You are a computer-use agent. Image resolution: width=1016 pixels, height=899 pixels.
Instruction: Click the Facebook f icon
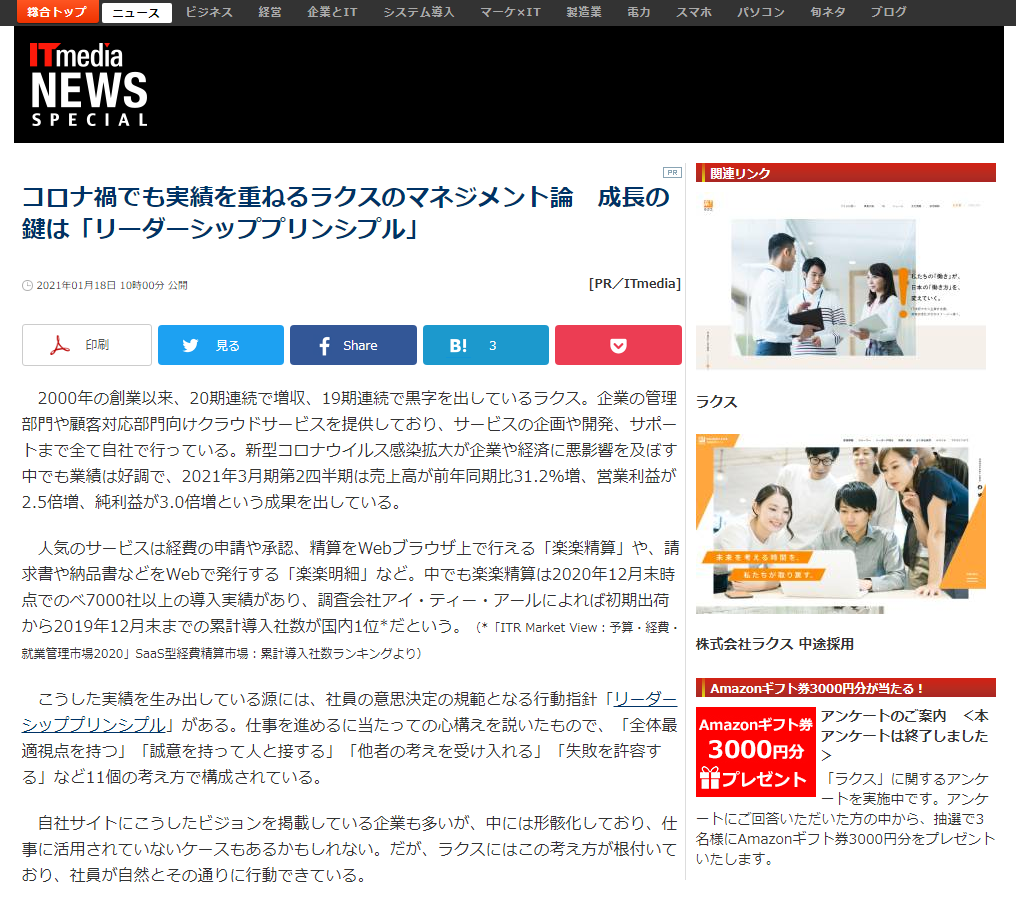tap(325, 345)
